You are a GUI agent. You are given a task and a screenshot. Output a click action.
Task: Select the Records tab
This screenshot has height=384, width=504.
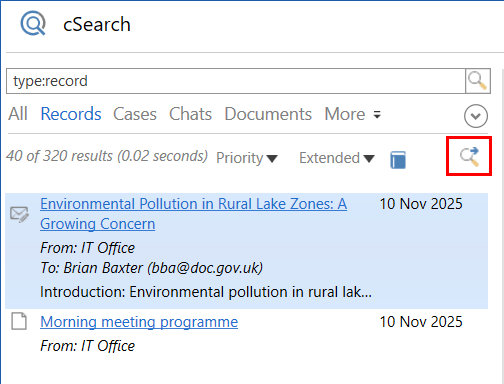[71, 114]
